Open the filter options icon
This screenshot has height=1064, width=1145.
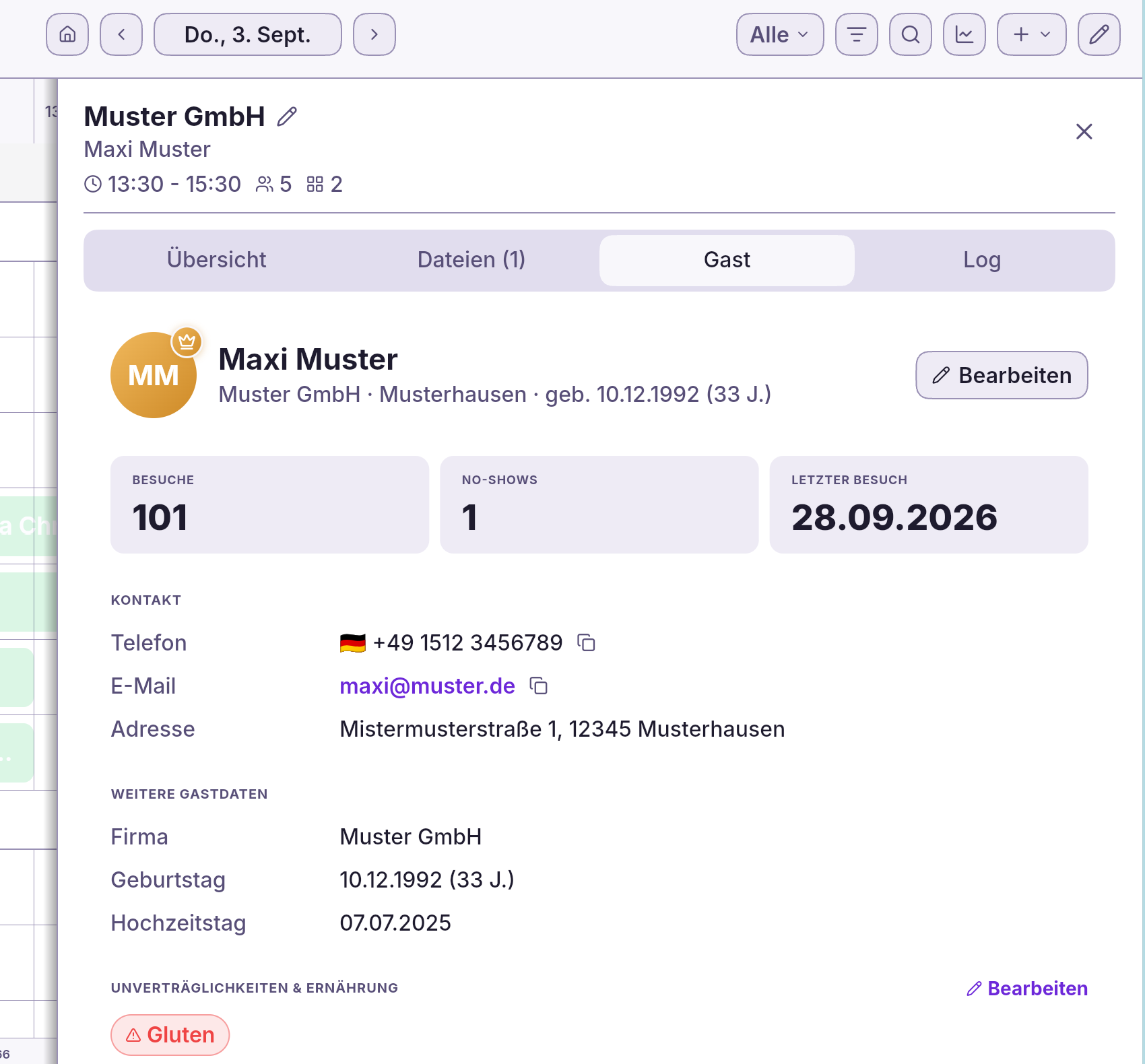[857, 34]
